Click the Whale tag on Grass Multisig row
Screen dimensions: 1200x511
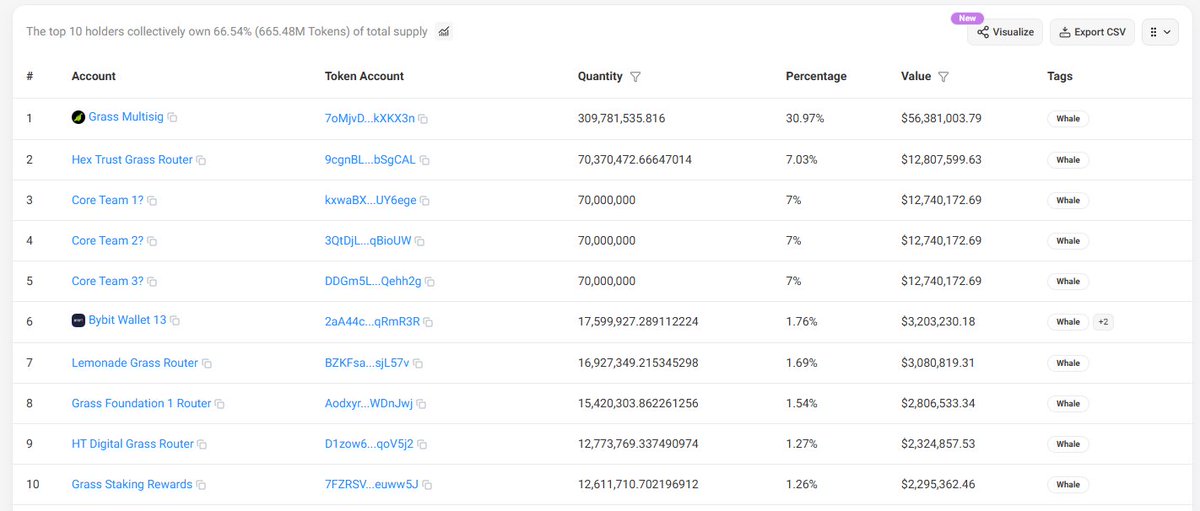click(x=1068, y=118)
